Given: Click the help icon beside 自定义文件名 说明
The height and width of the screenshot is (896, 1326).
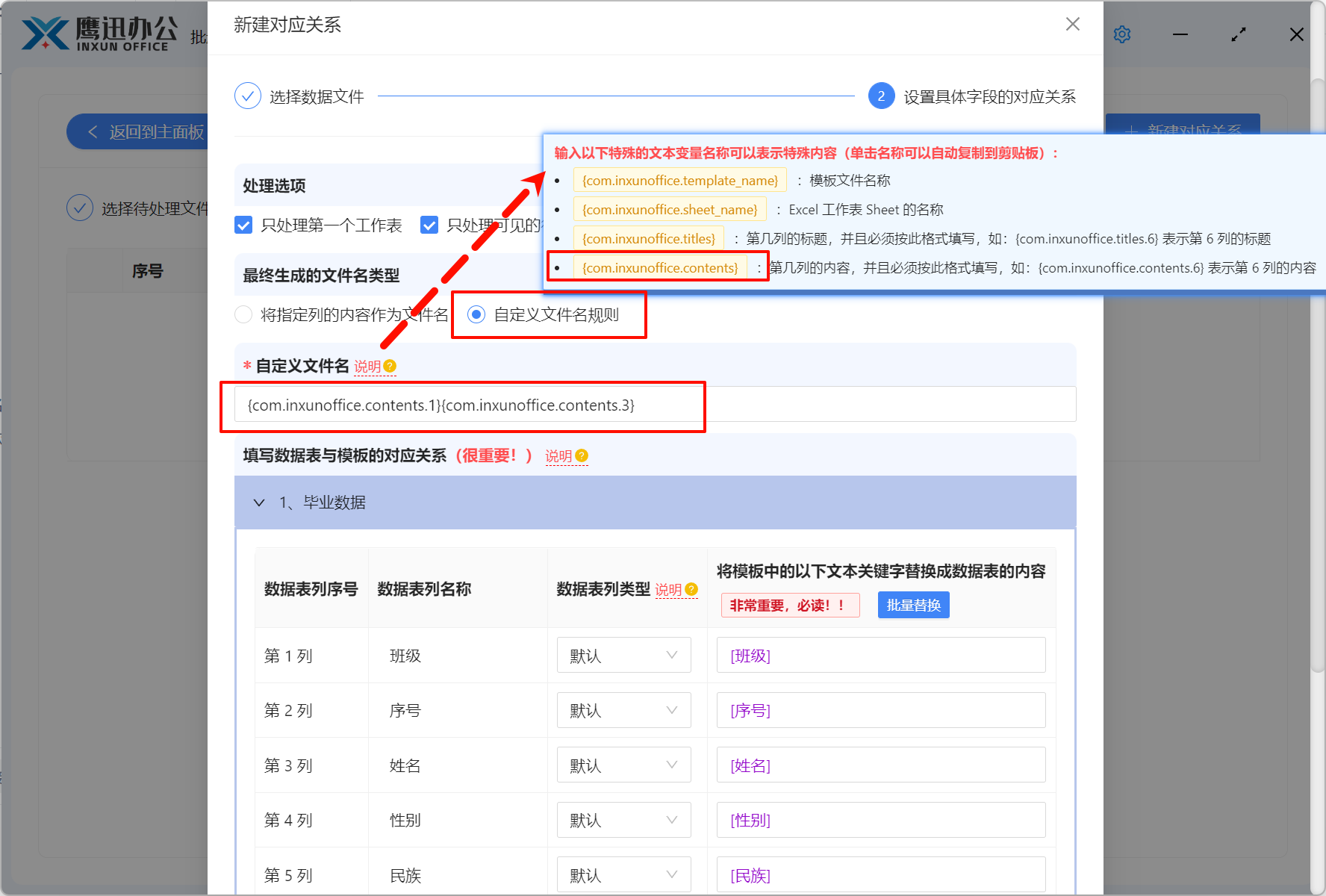Looking at the screenshot, I should [390, 366].
